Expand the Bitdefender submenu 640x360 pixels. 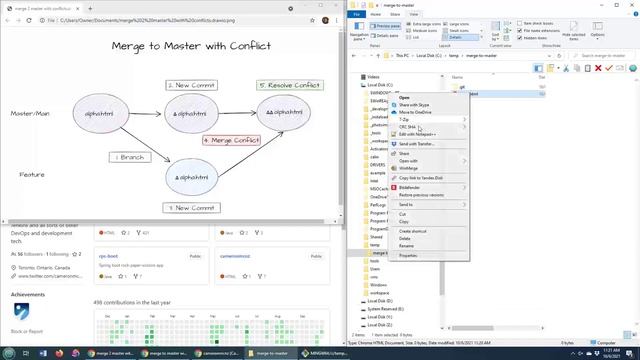click(x=464, y=188)
